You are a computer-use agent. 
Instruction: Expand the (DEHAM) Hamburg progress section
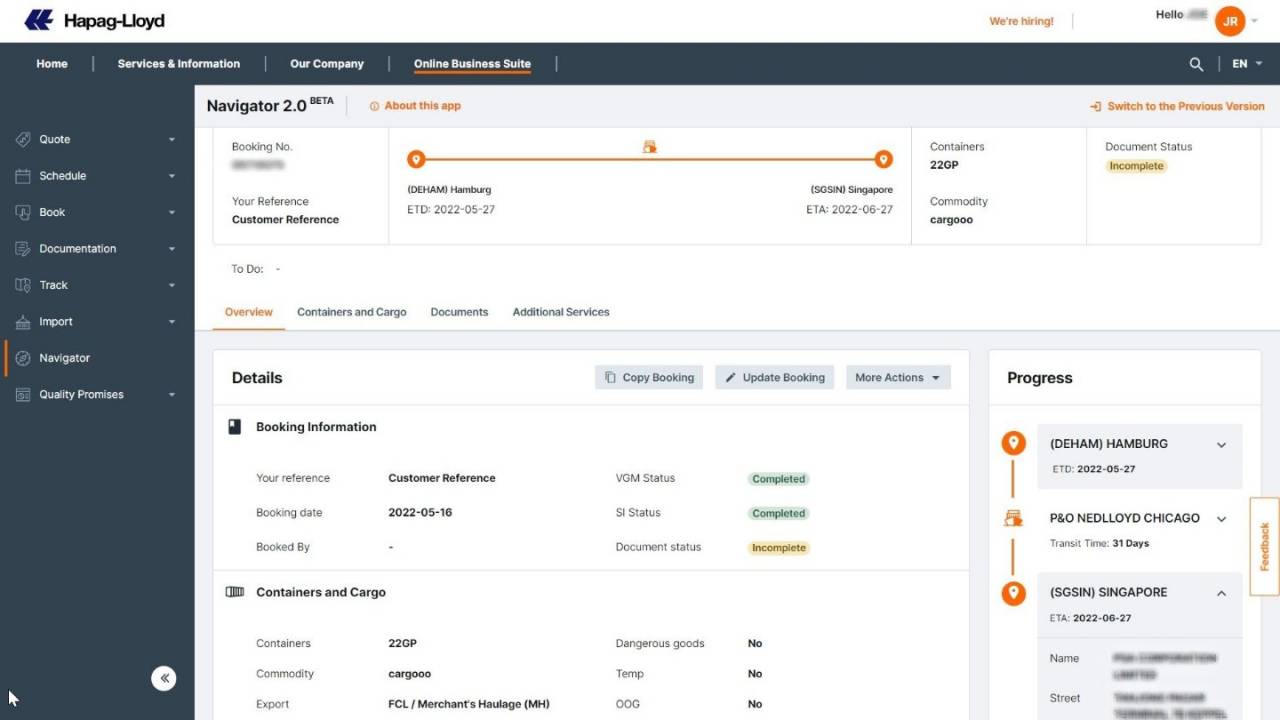click(x=1220, y=445)
